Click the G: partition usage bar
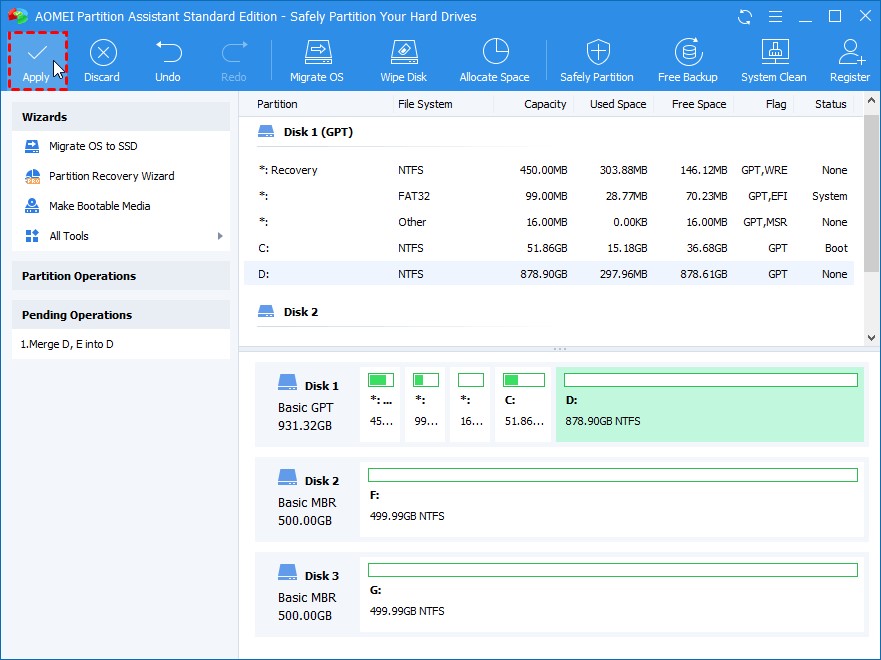This screenshot has width=881, height=660. pyautogui.click(x=612, y=570)
